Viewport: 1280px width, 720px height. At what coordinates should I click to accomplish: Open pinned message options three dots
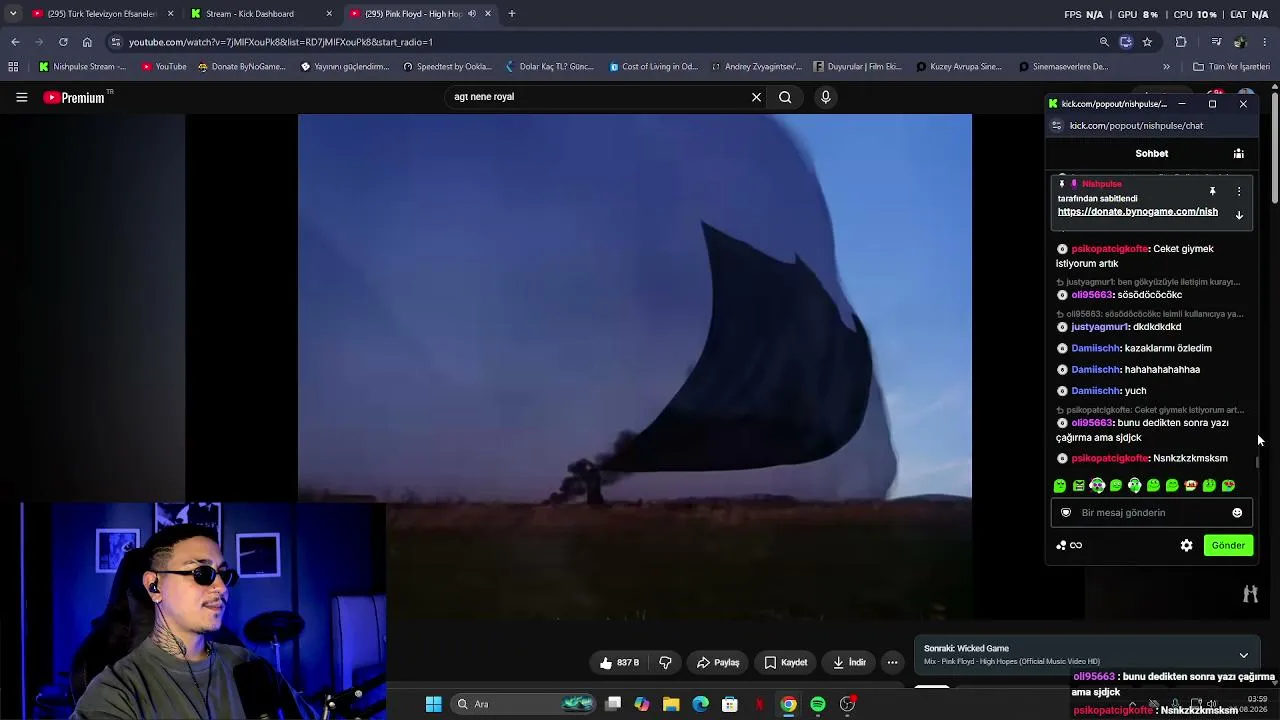(1239, 191)
